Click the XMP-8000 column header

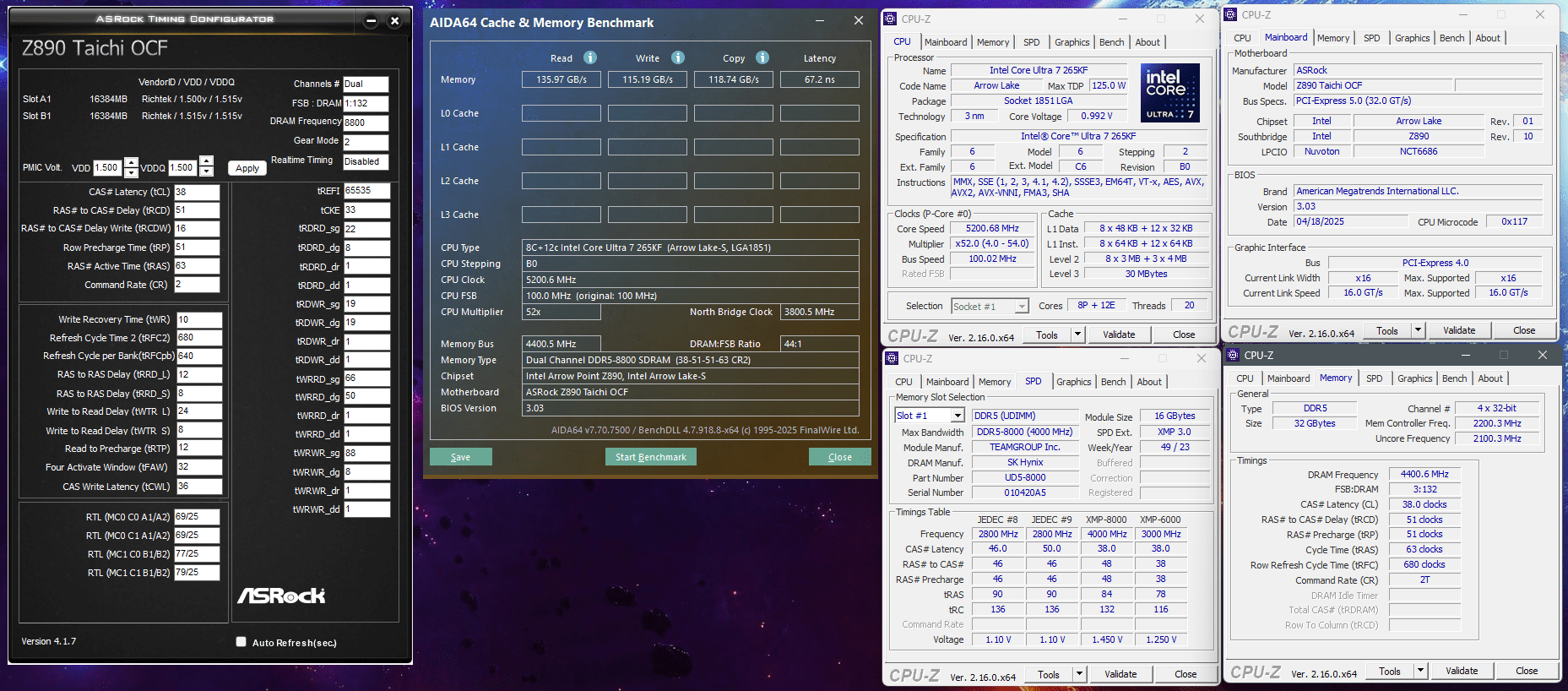point(1106,520)
